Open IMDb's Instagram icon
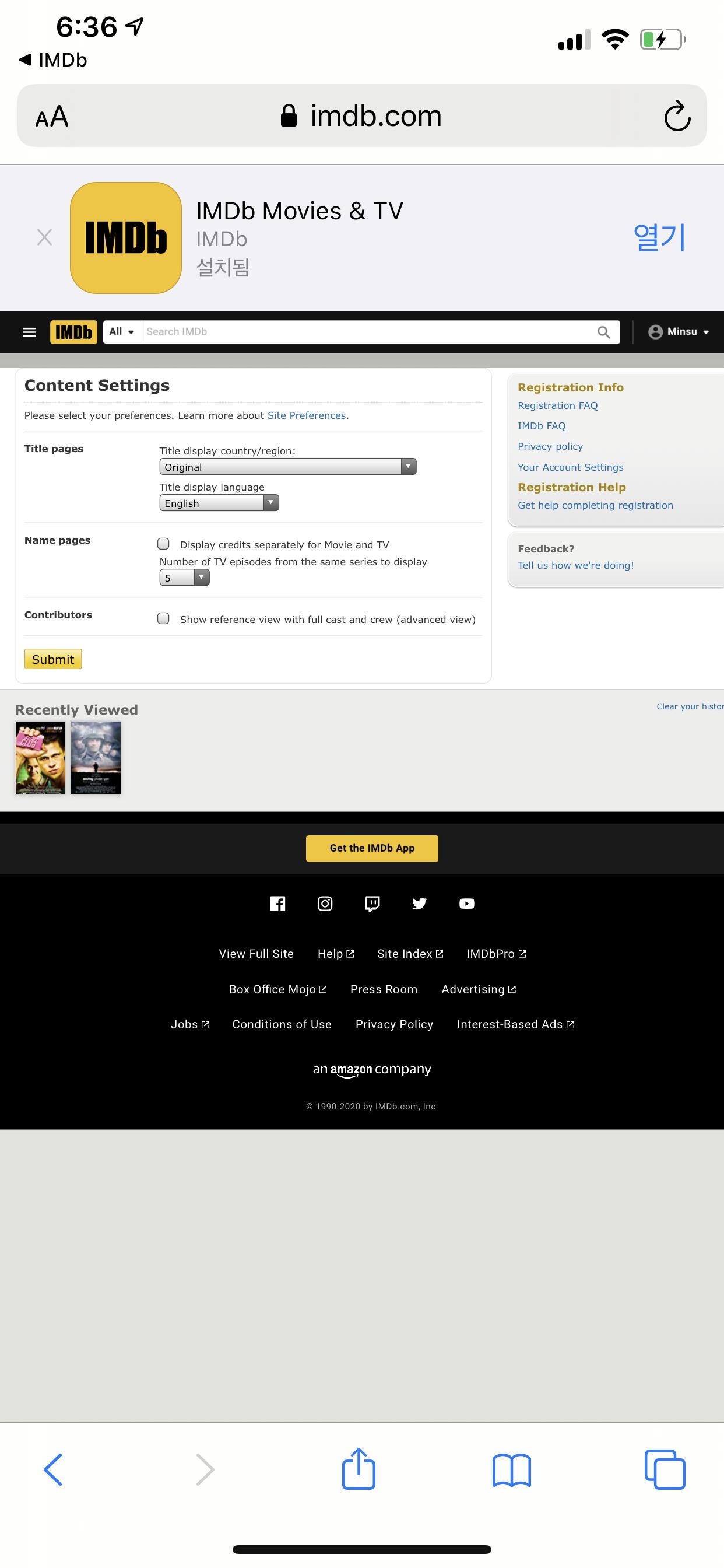 (x=325, y=904)
